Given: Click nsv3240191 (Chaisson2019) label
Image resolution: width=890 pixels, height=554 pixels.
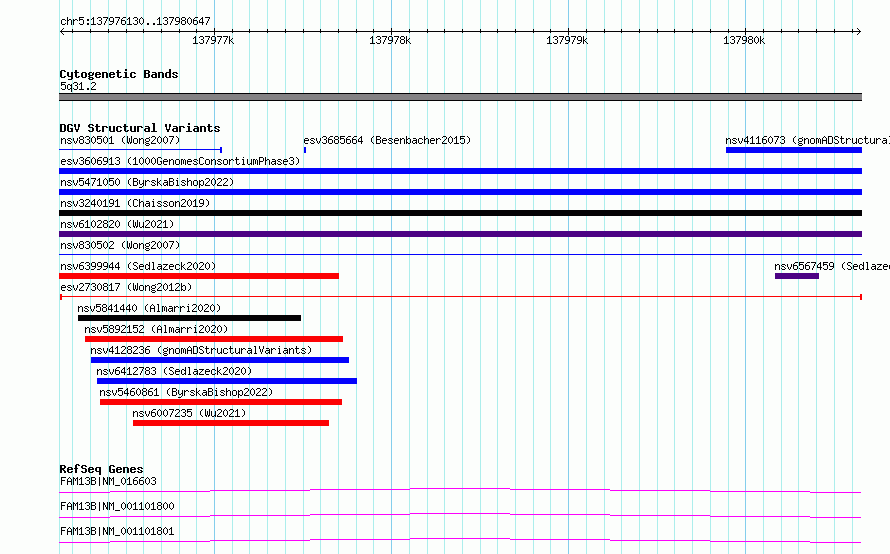Looking at the screenshot, I should coord(135,203).
